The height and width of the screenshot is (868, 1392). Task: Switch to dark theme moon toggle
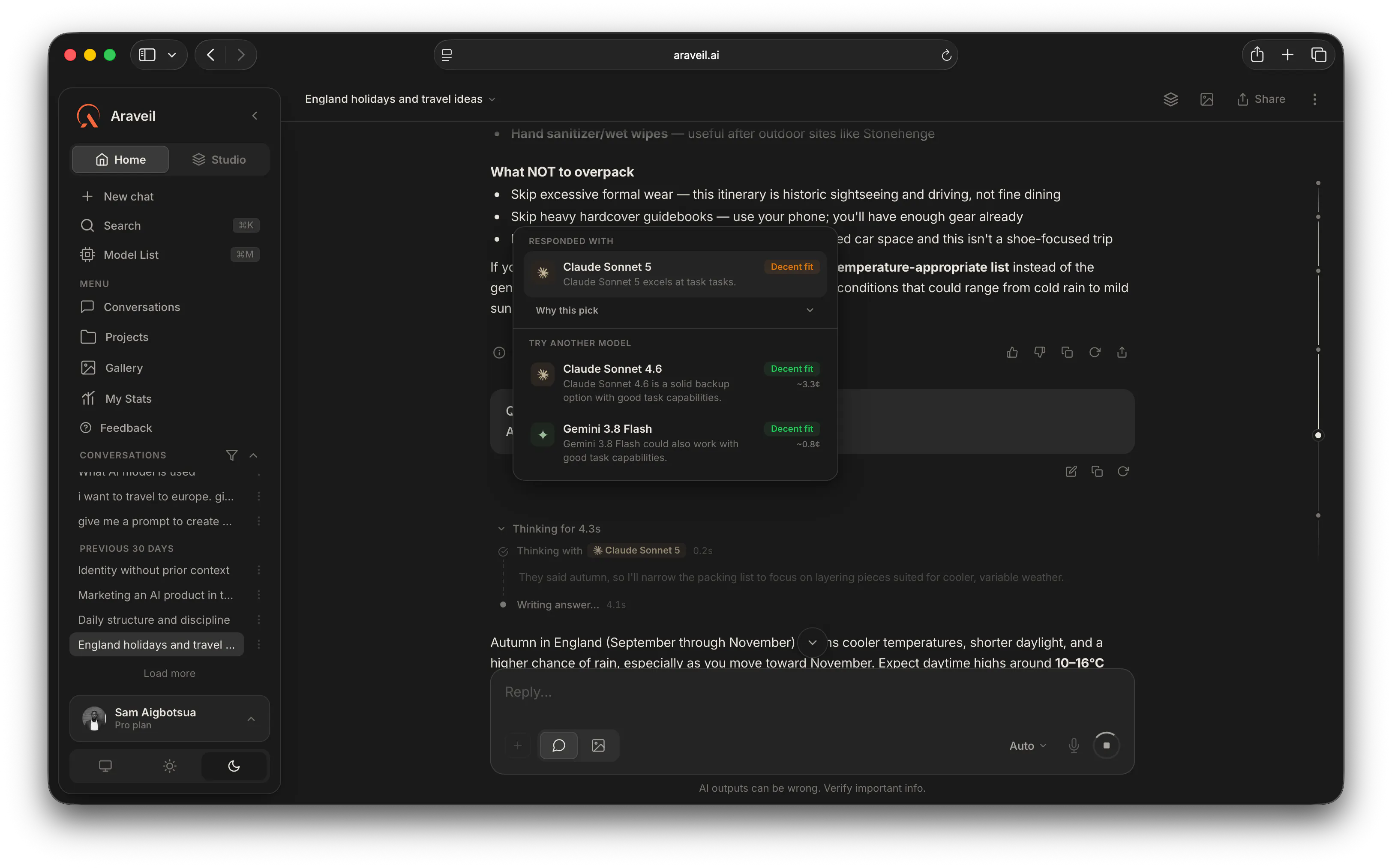pyautogui.click(x=234, y=766)
